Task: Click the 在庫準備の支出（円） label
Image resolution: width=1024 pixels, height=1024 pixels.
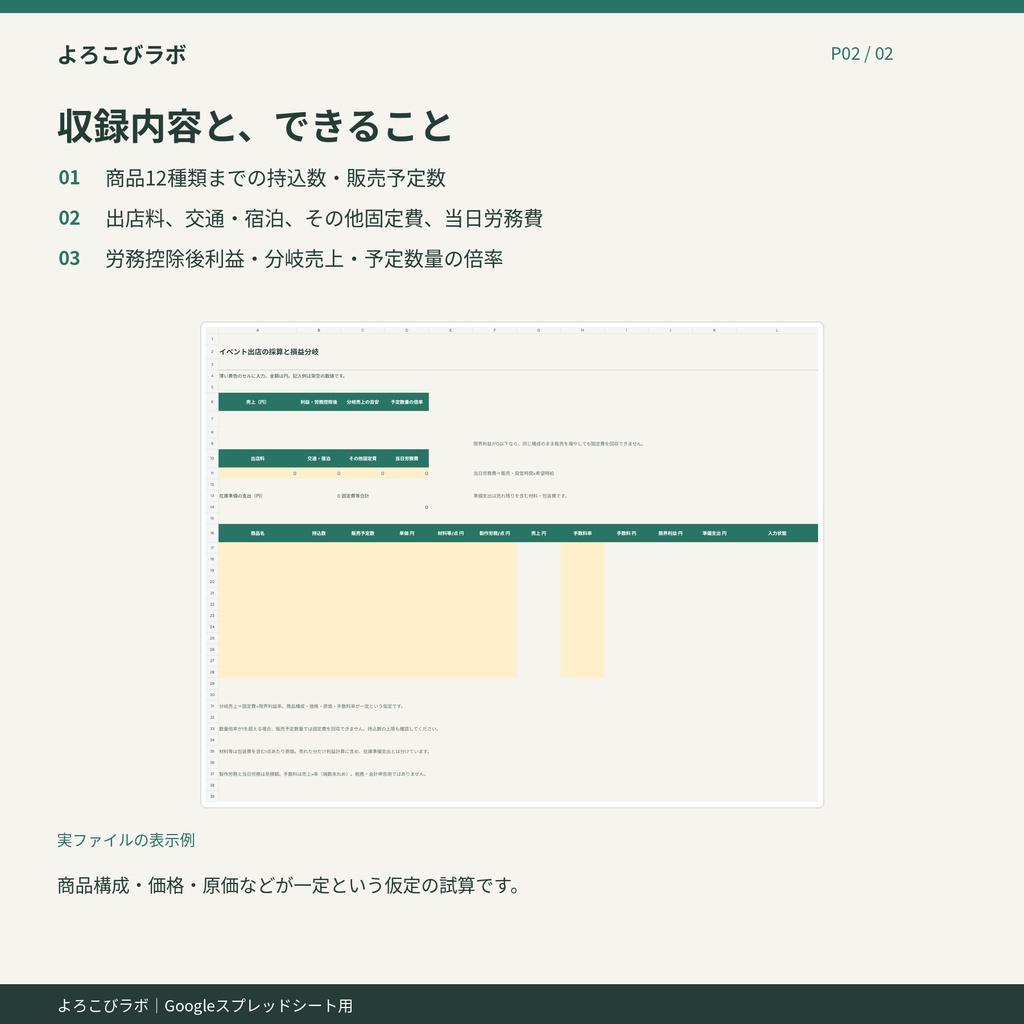Action: click(x=241, y=496)
